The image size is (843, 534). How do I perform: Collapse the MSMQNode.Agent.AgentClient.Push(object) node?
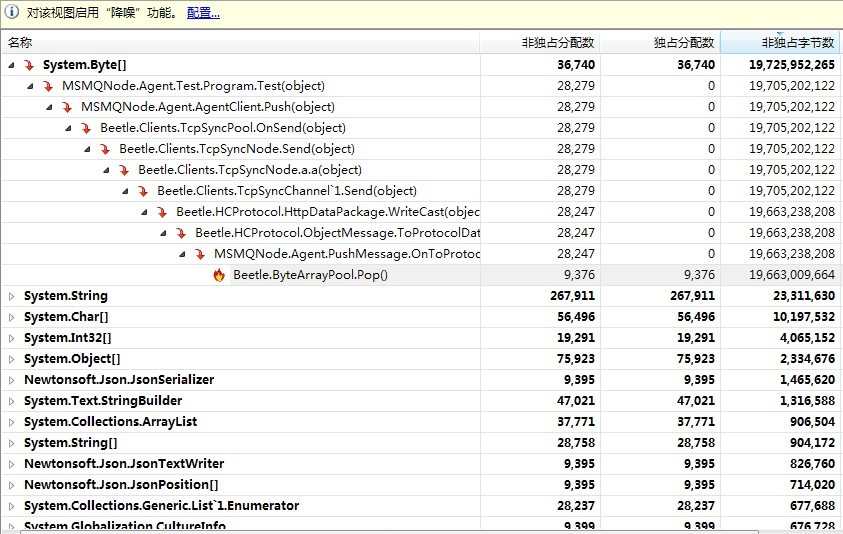coord(49,107)
